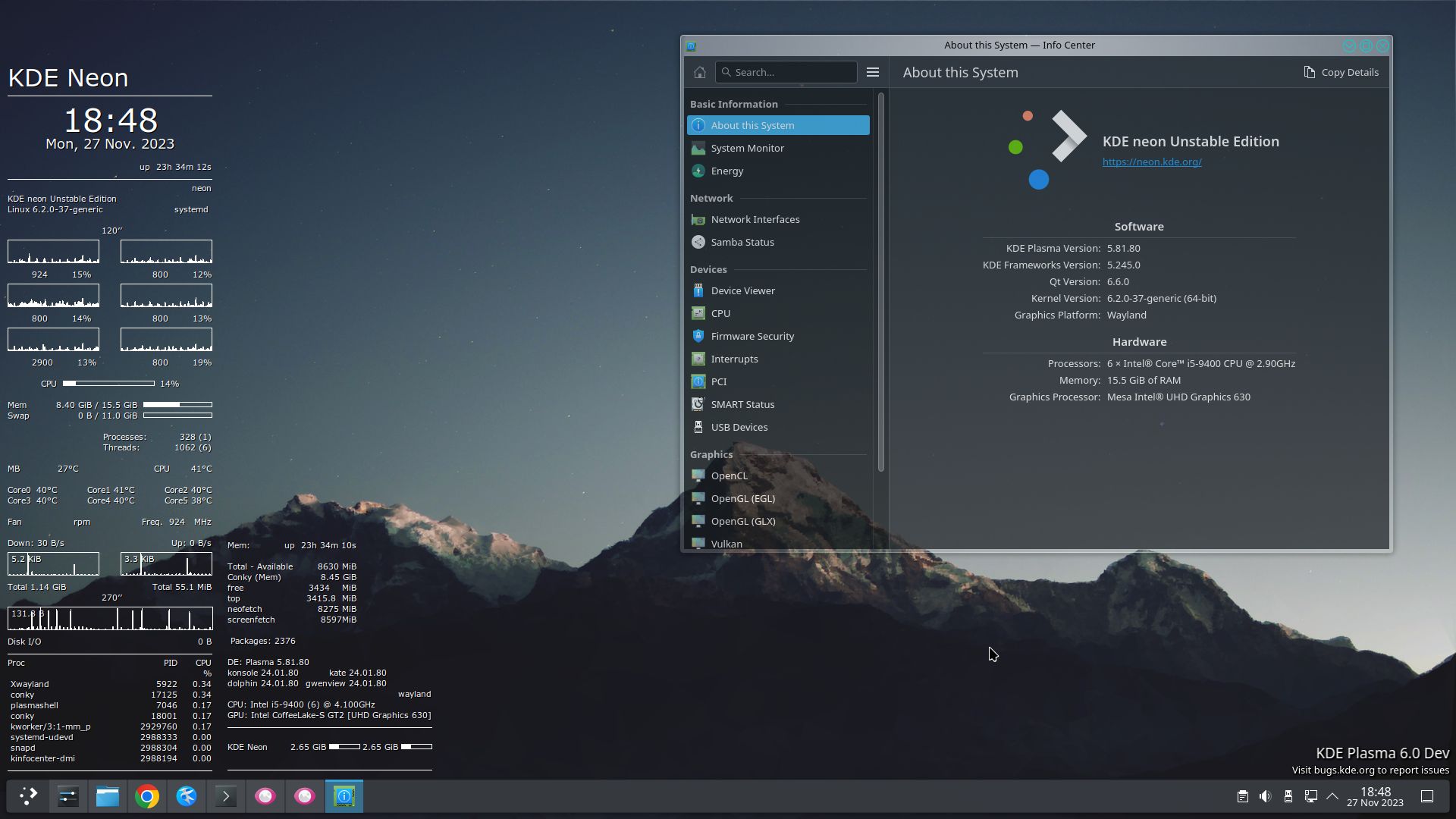The image size is (1456, 819).
Task: Open Device Viewer in the sidebar
Action: [742, 291]
